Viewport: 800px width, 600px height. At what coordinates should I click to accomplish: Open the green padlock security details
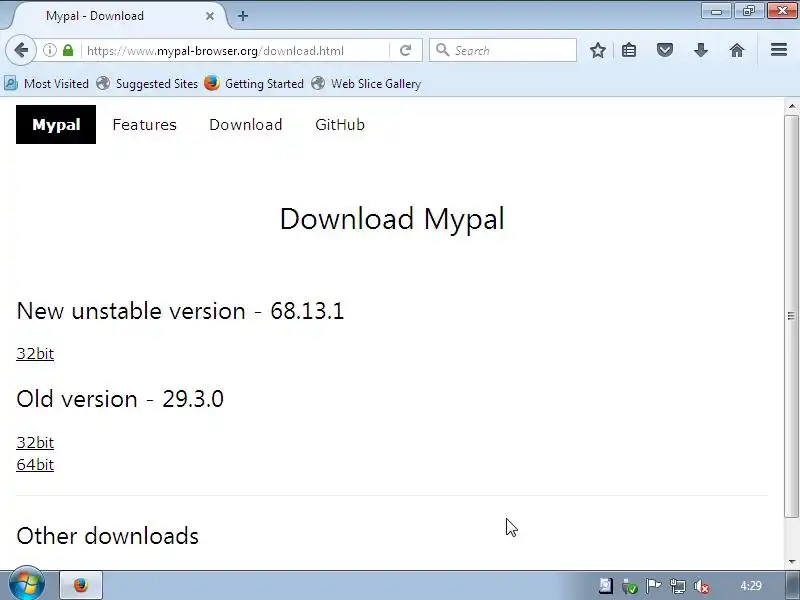click(68, 51)
